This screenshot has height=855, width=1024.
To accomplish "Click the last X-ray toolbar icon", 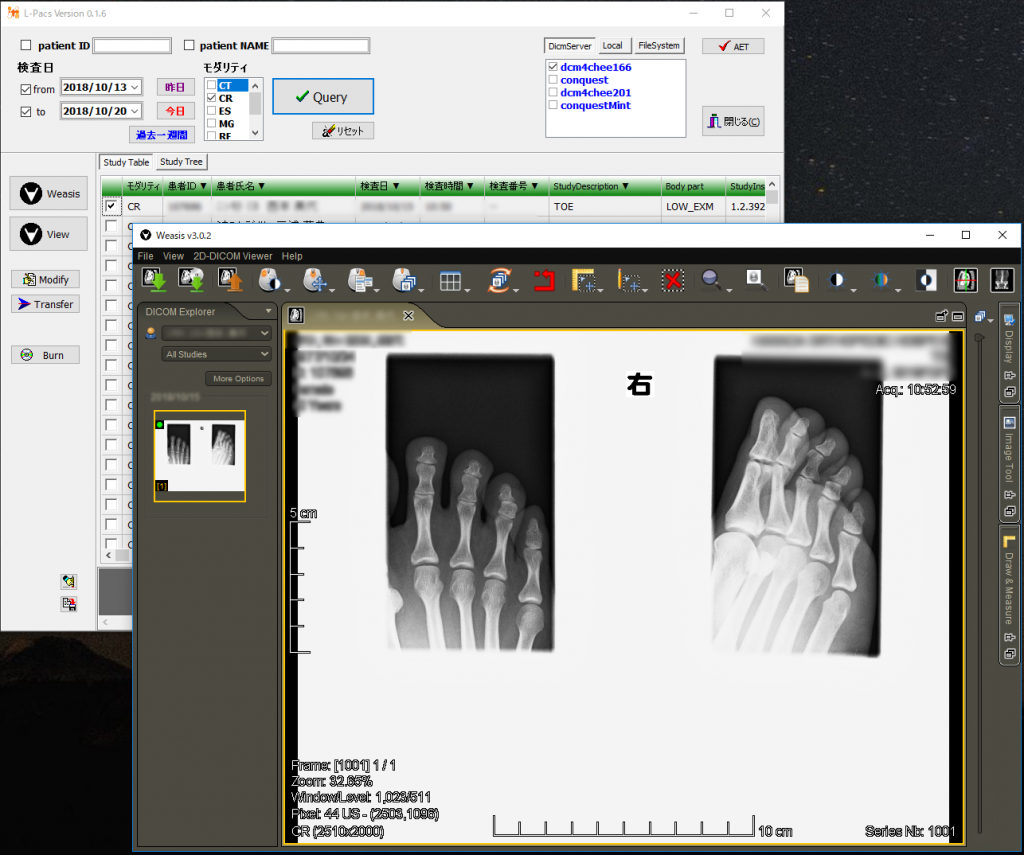I will point(1002,280).
